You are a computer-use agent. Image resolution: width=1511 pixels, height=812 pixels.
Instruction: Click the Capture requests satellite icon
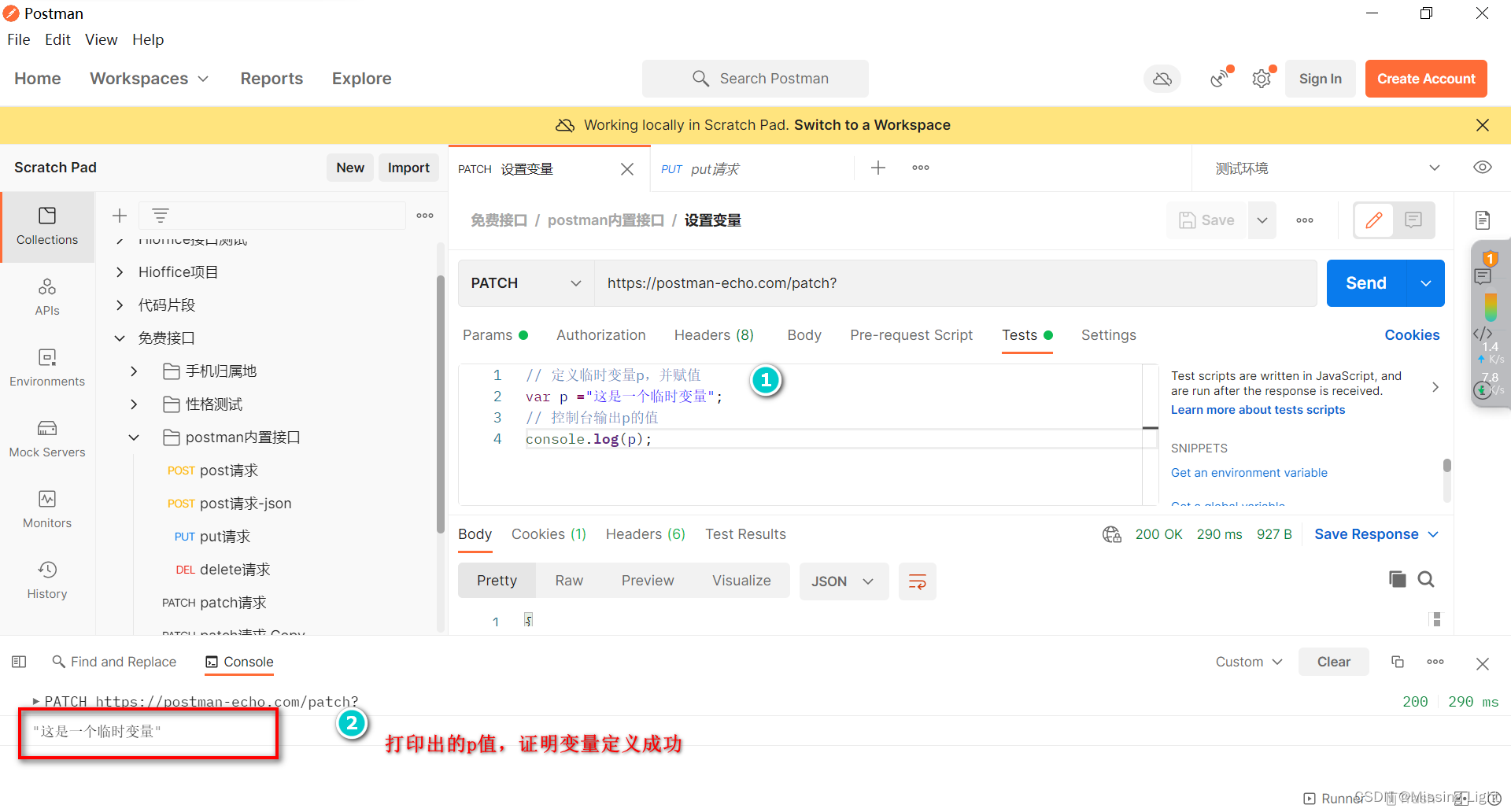(x=1219, y=78)
